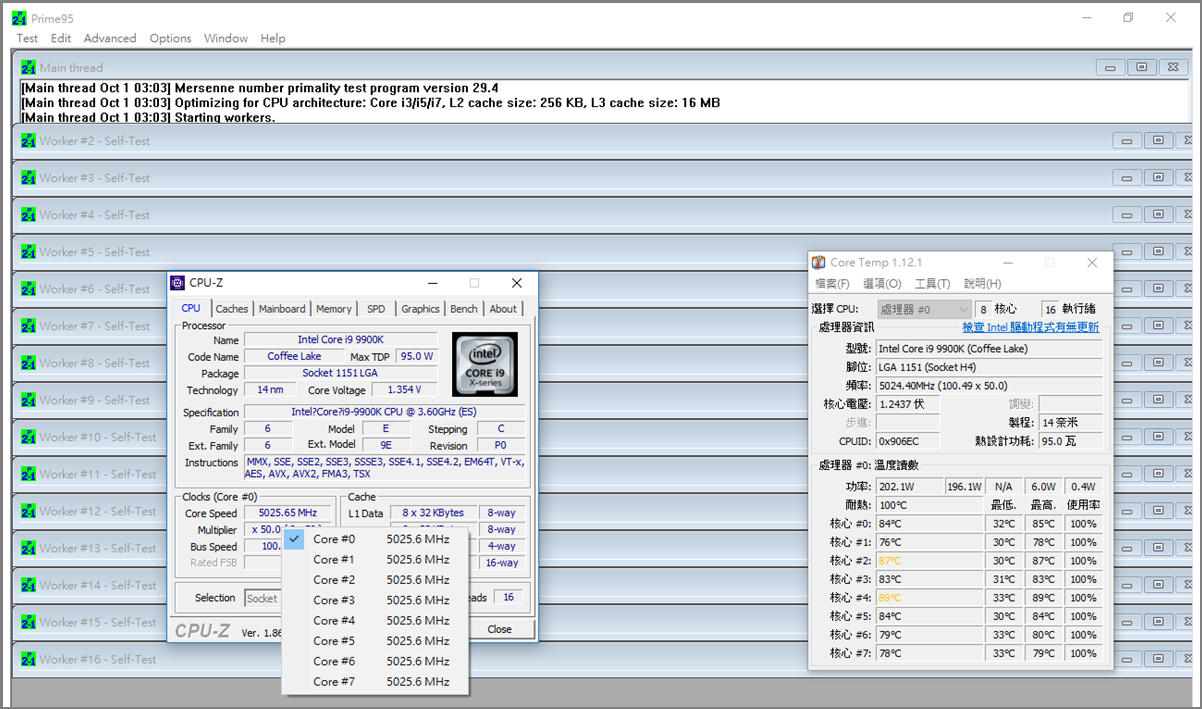Click the Core Temp title bar icon

pyautogui.click(x=819, y=262)
